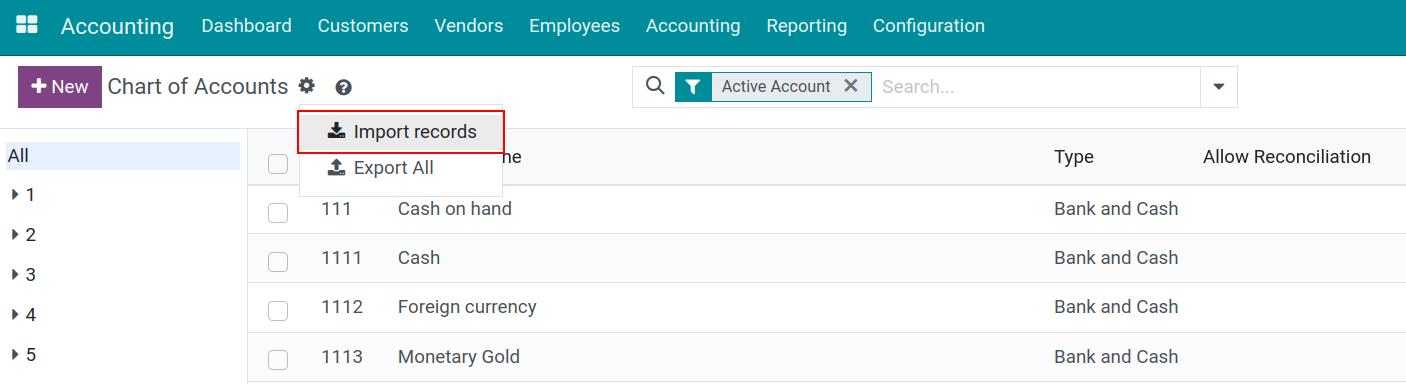Sort by the Type column header
Image resolution: width=1406 pixels, height=384 pixels.
click(x=1074, y=157)
